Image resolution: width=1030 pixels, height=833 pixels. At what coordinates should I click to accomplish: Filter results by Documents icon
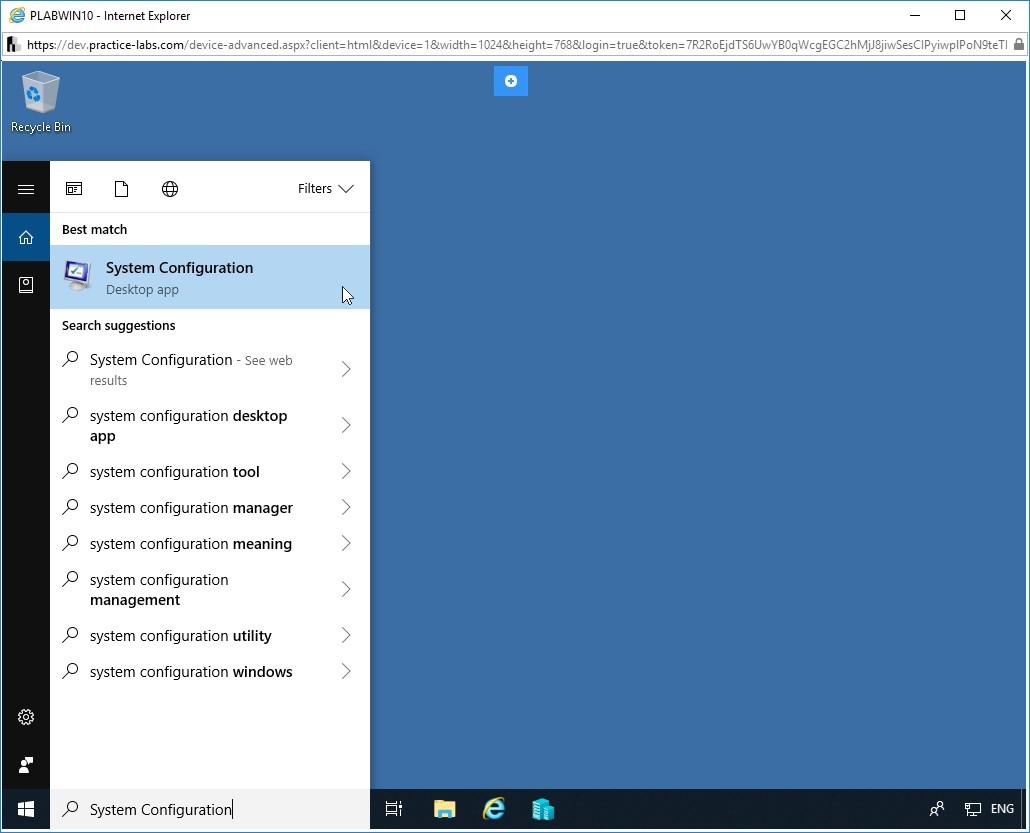[x=122, y=189]
